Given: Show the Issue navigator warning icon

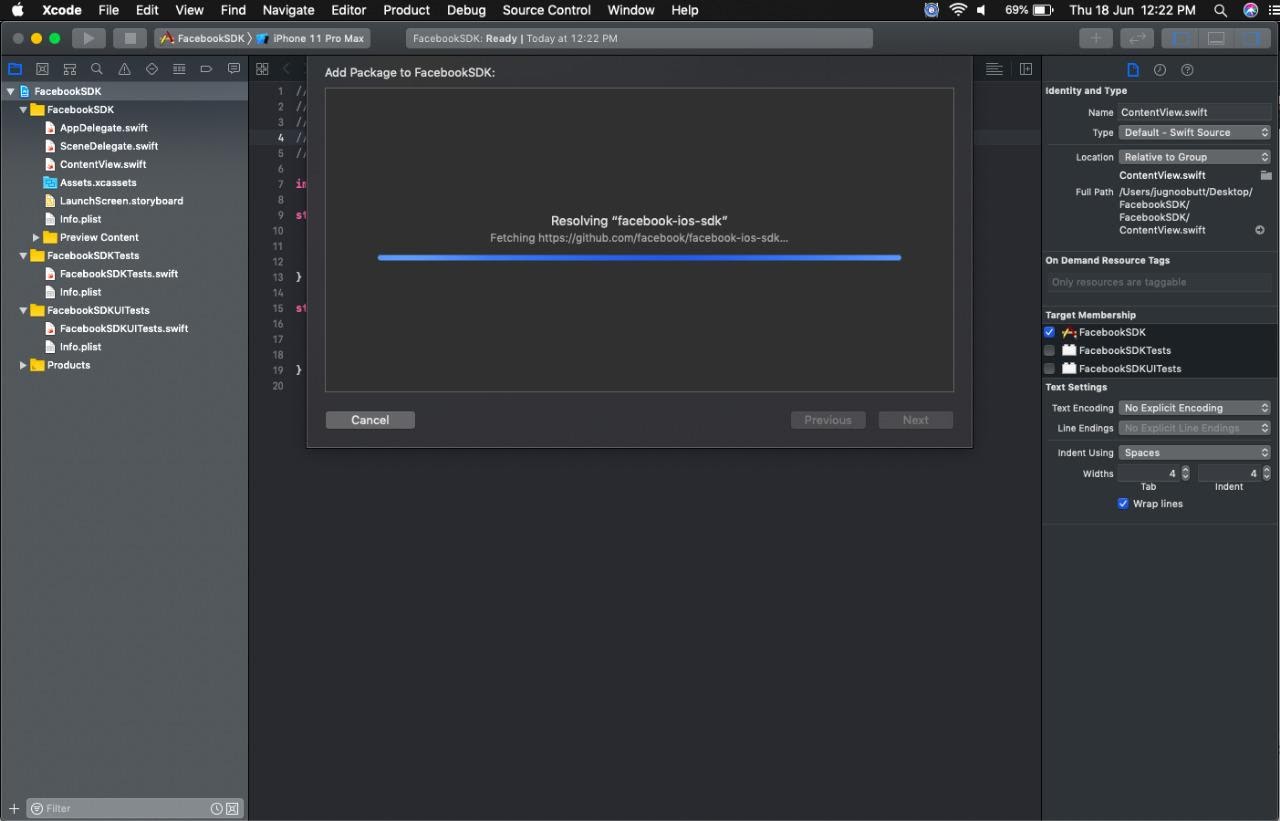Looking at the screenshot, I should click(x=123, y=69).
